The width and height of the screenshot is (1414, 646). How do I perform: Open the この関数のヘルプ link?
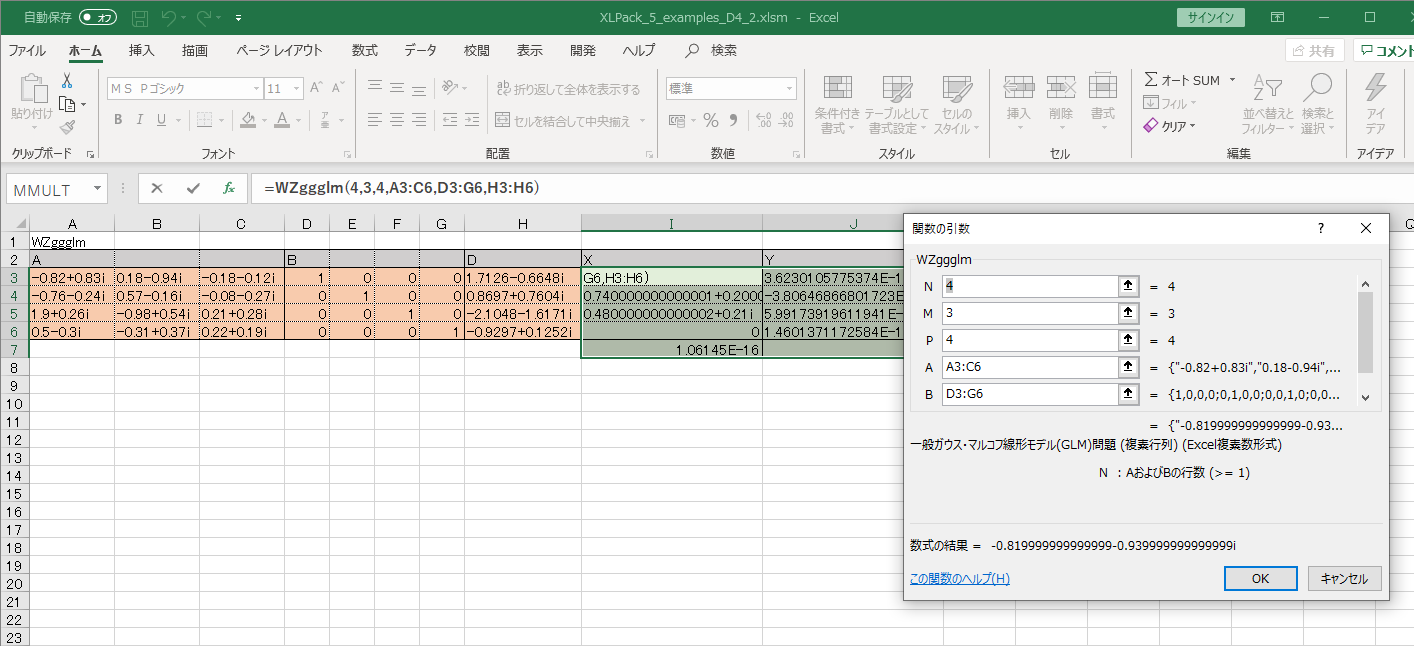(959, 578)
